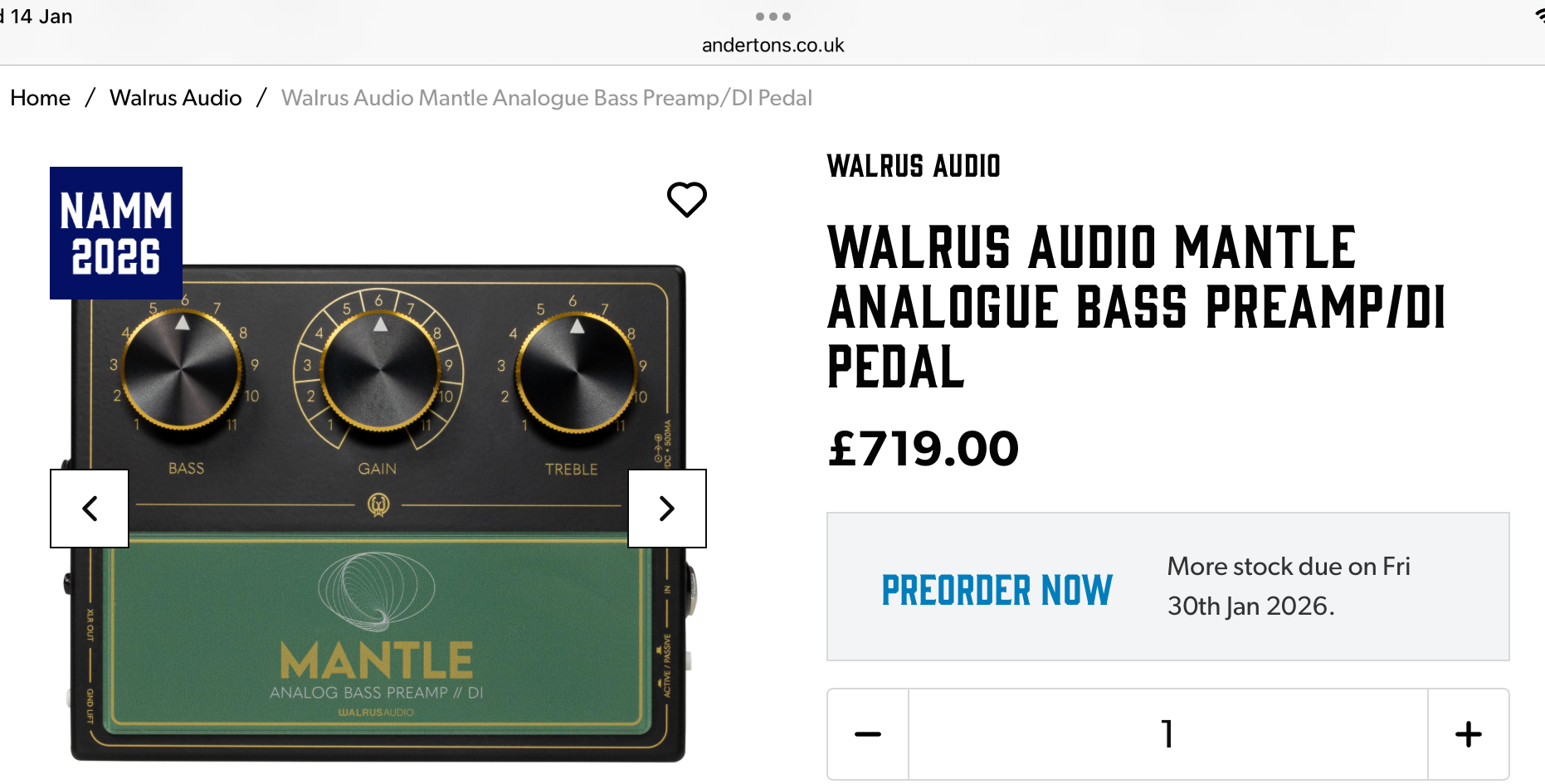Go to the Home breadcrumb
1545x784 pixels.
click(40, 98)
